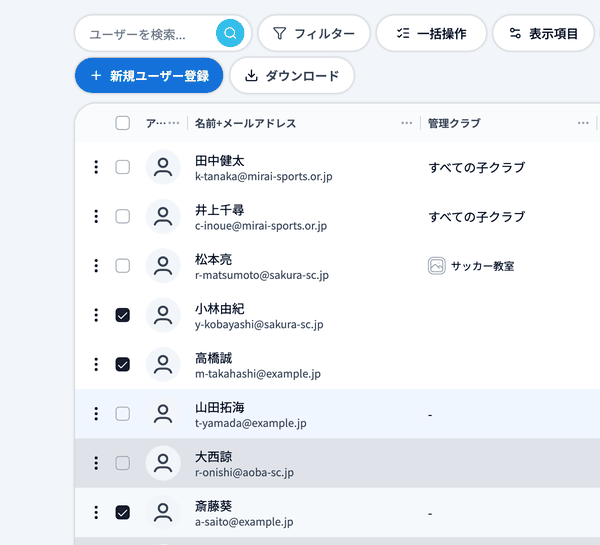Open row menu dots for 田中健太
This screenshot has width=600, height=545.
96,167
